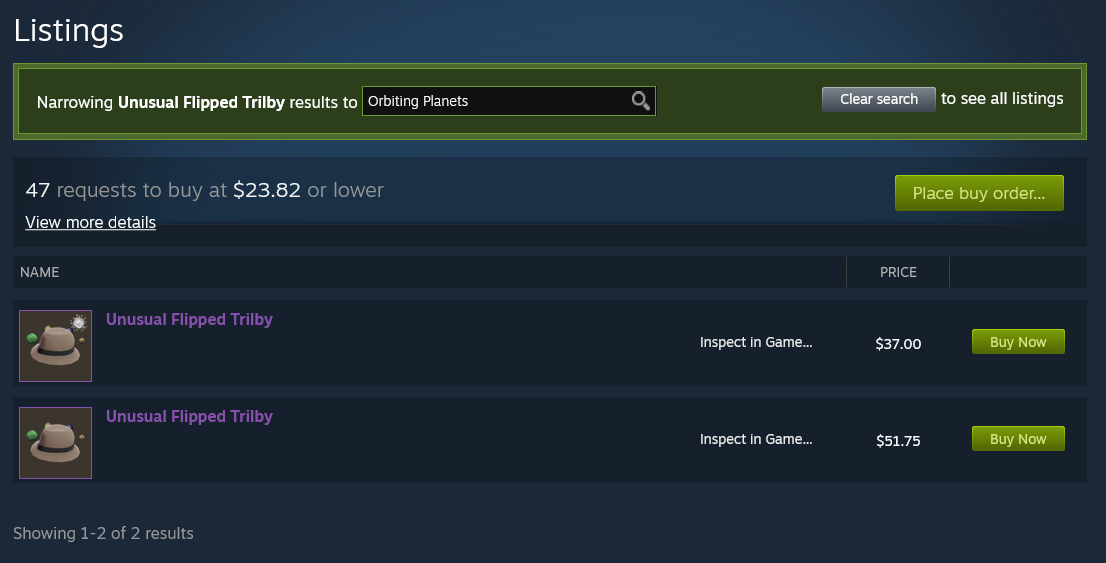Open the $51.75 Flipped Trilby hat thumbnail
This screenshot has width=1106, height=563.
55,442
